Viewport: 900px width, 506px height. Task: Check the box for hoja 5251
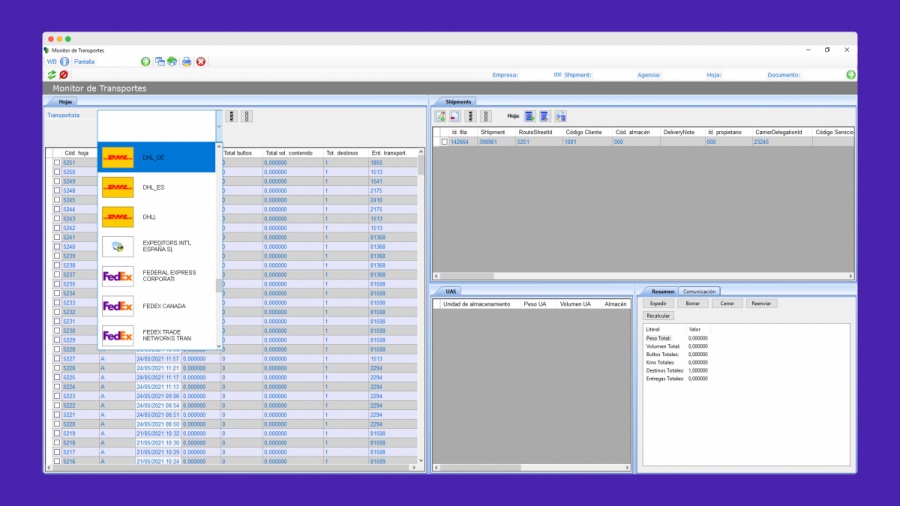pyautogui.click(x=57, y=162)
